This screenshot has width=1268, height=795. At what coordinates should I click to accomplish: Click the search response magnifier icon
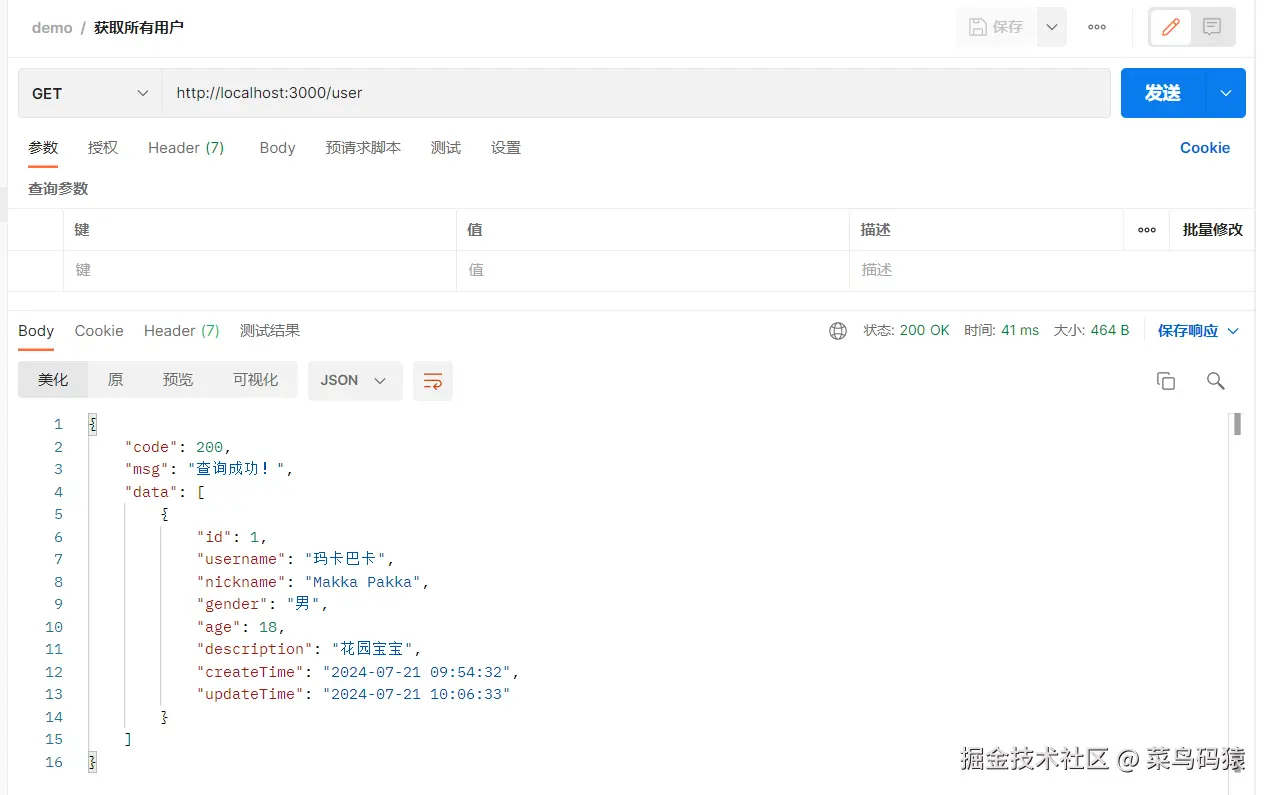1215,381
